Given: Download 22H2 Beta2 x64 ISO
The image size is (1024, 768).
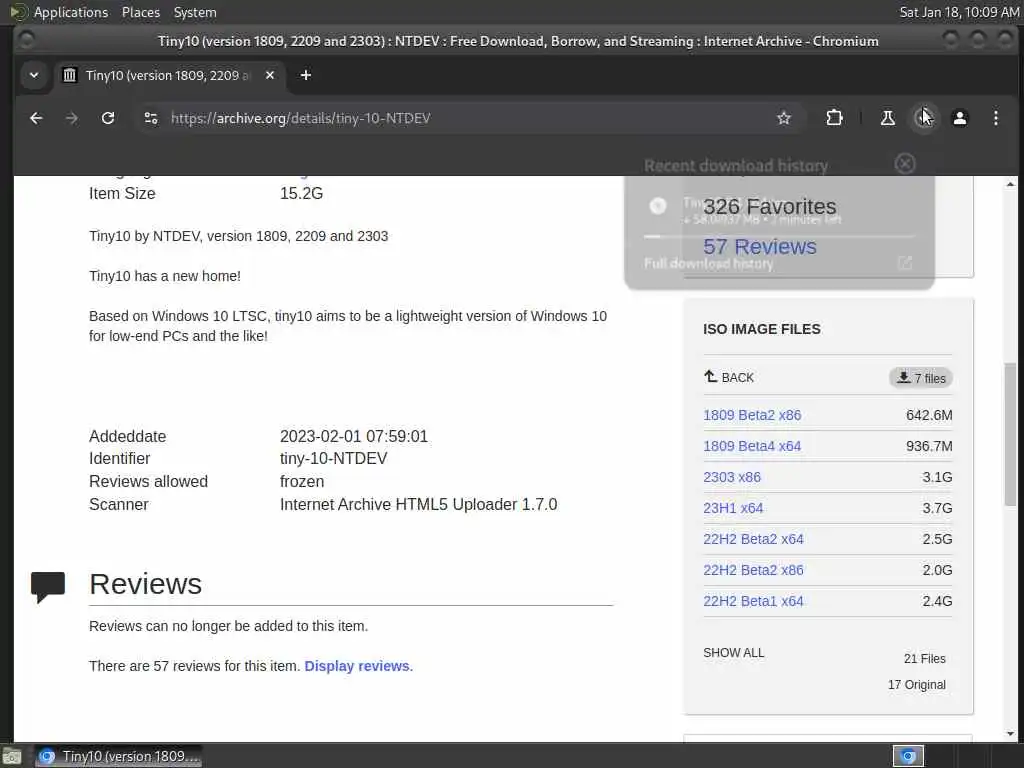Looking at the screenshot, I should click(x=753, y=539).
